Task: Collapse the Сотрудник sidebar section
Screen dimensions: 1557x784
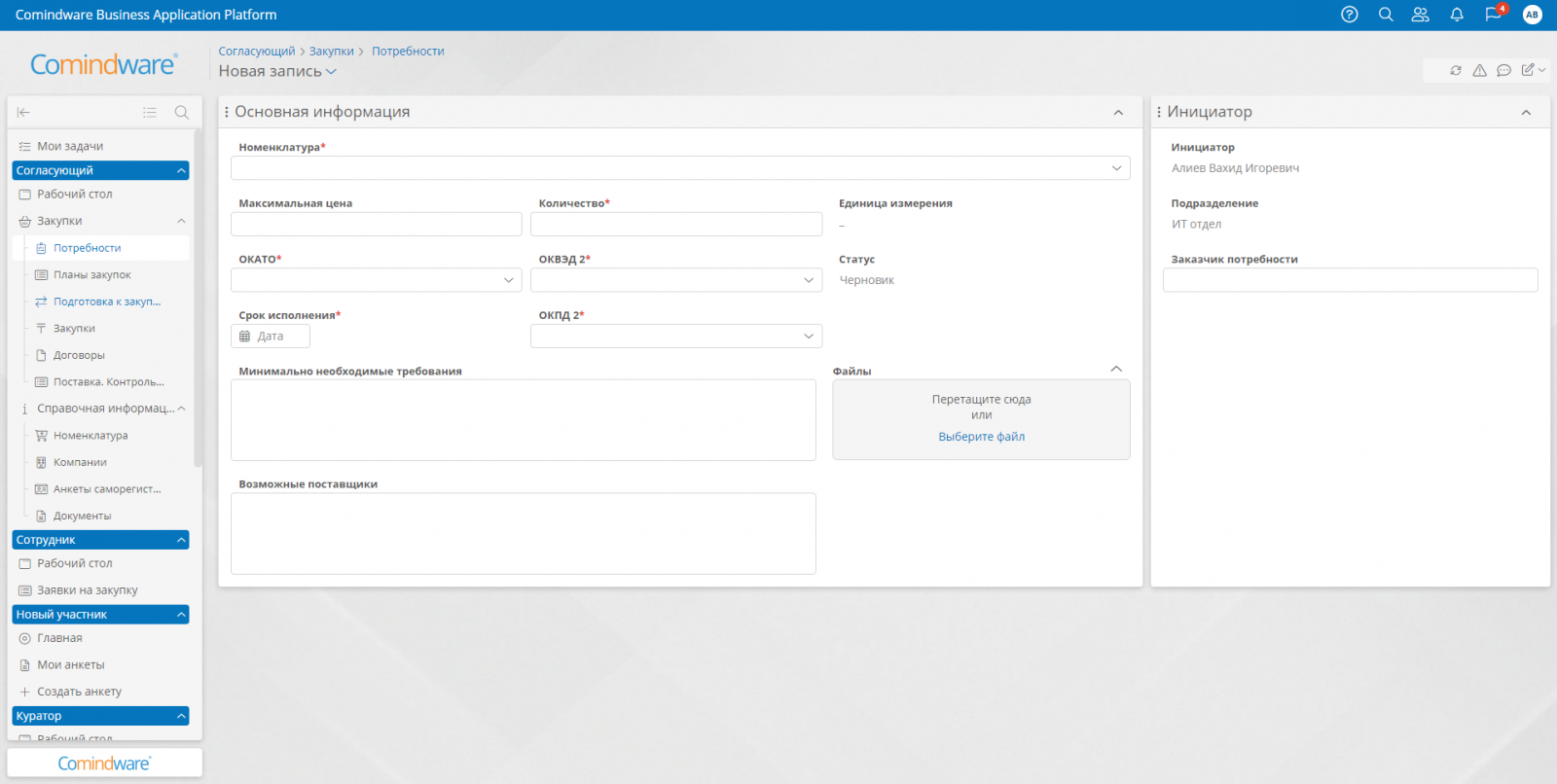Action: (x=181, y=540)
